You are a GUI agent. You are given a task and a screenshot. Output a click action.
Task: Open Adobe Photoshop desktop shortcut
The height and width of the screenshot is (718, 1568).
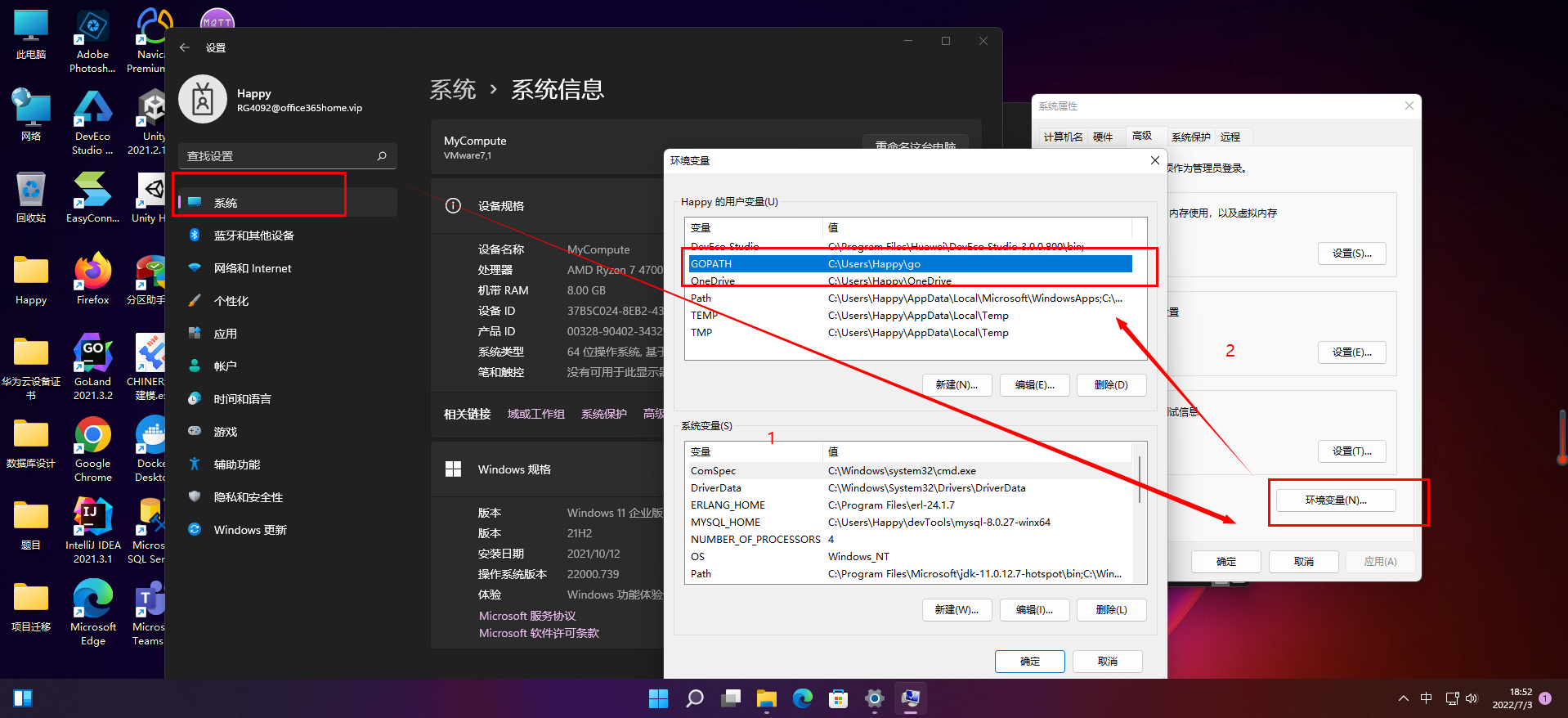pos(92,41)
